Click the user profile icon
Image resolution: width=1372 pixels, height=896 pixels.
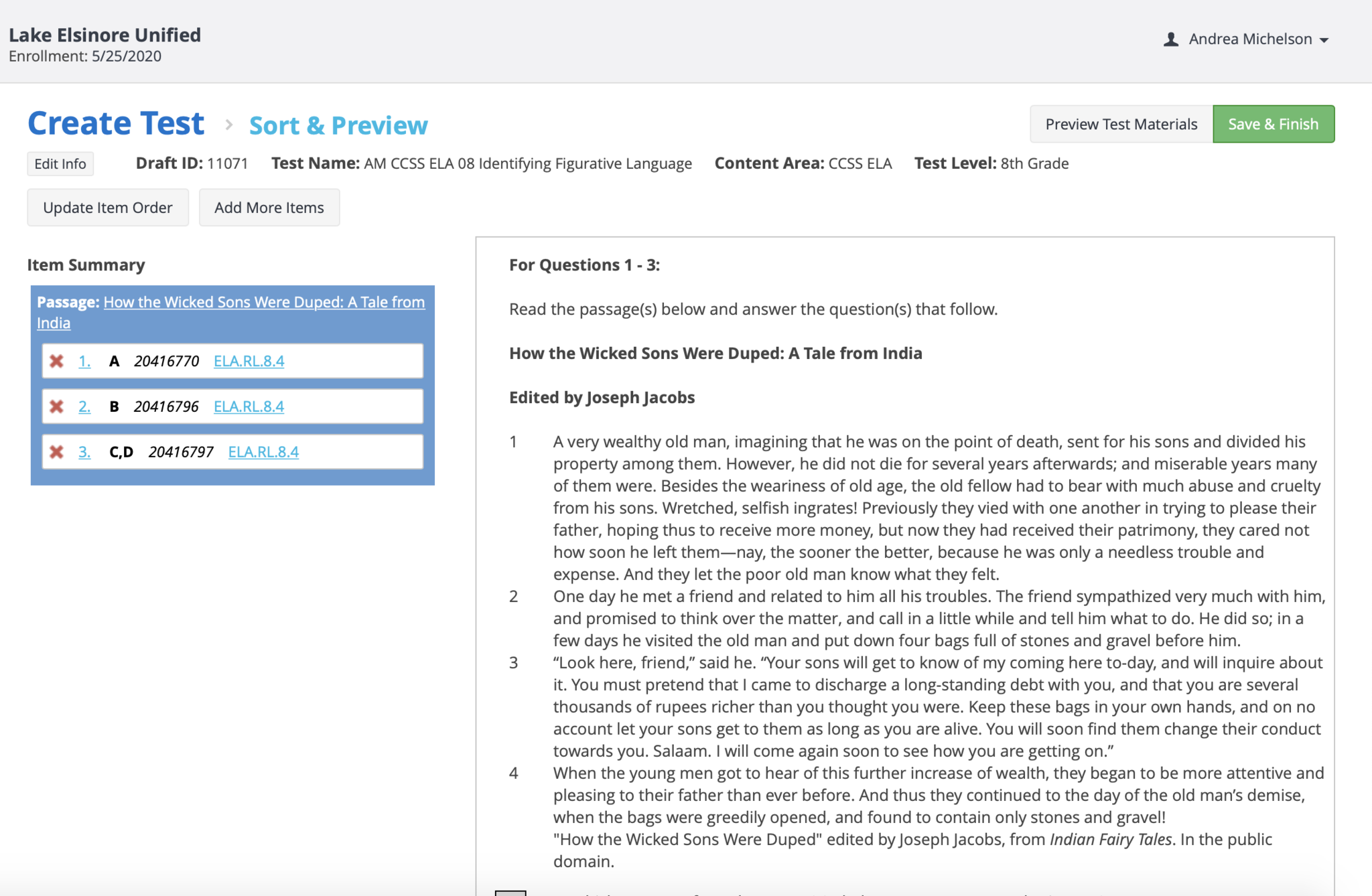pos(1170,40)
